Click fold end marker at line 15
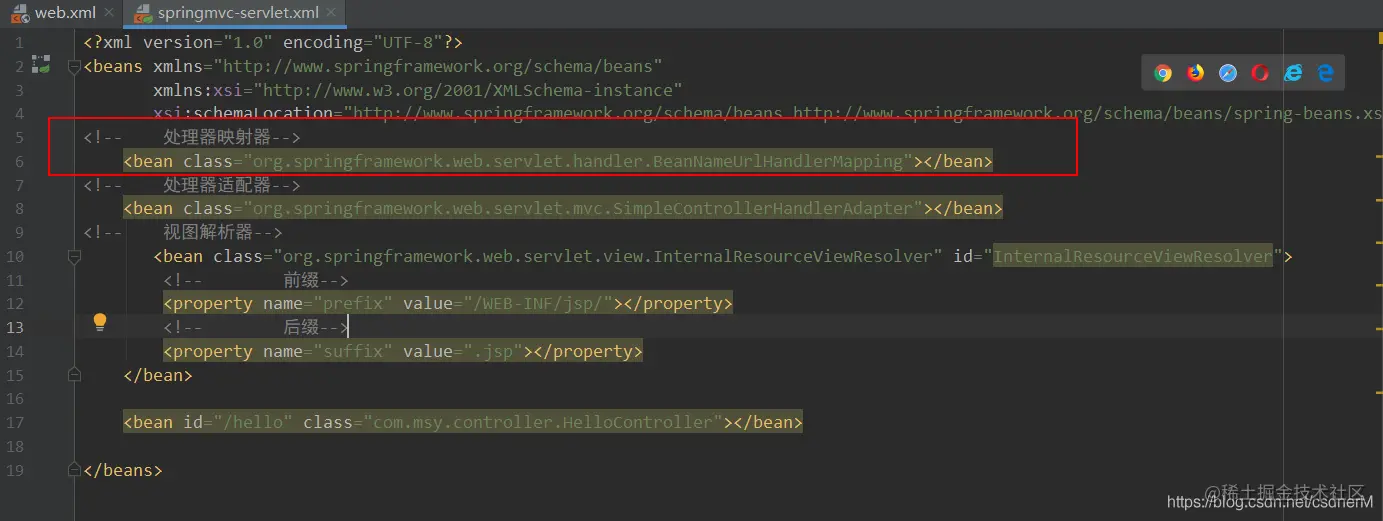 [74, 374]
